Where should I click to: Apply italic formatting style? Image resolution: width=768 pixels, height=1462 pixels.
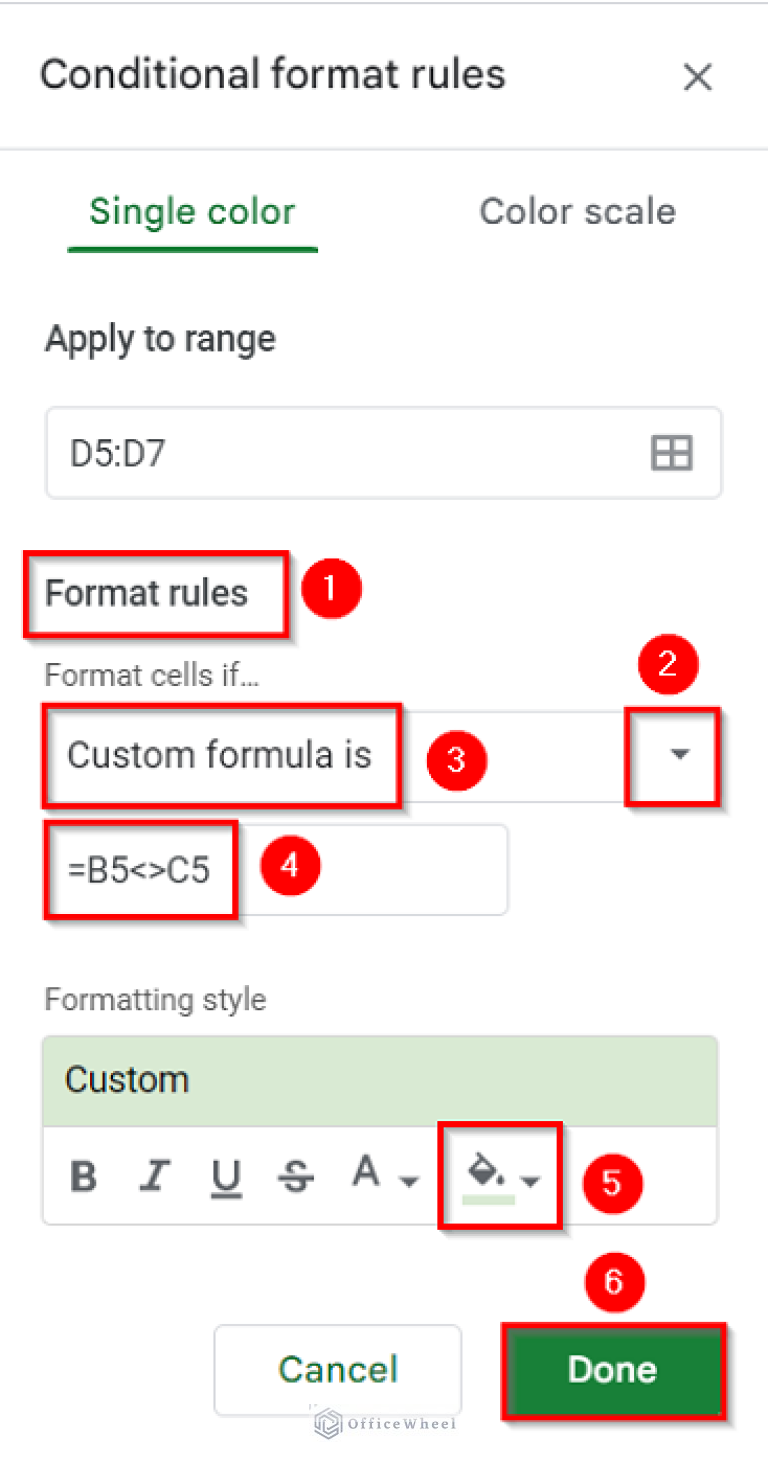click(x=155, y=1176)
